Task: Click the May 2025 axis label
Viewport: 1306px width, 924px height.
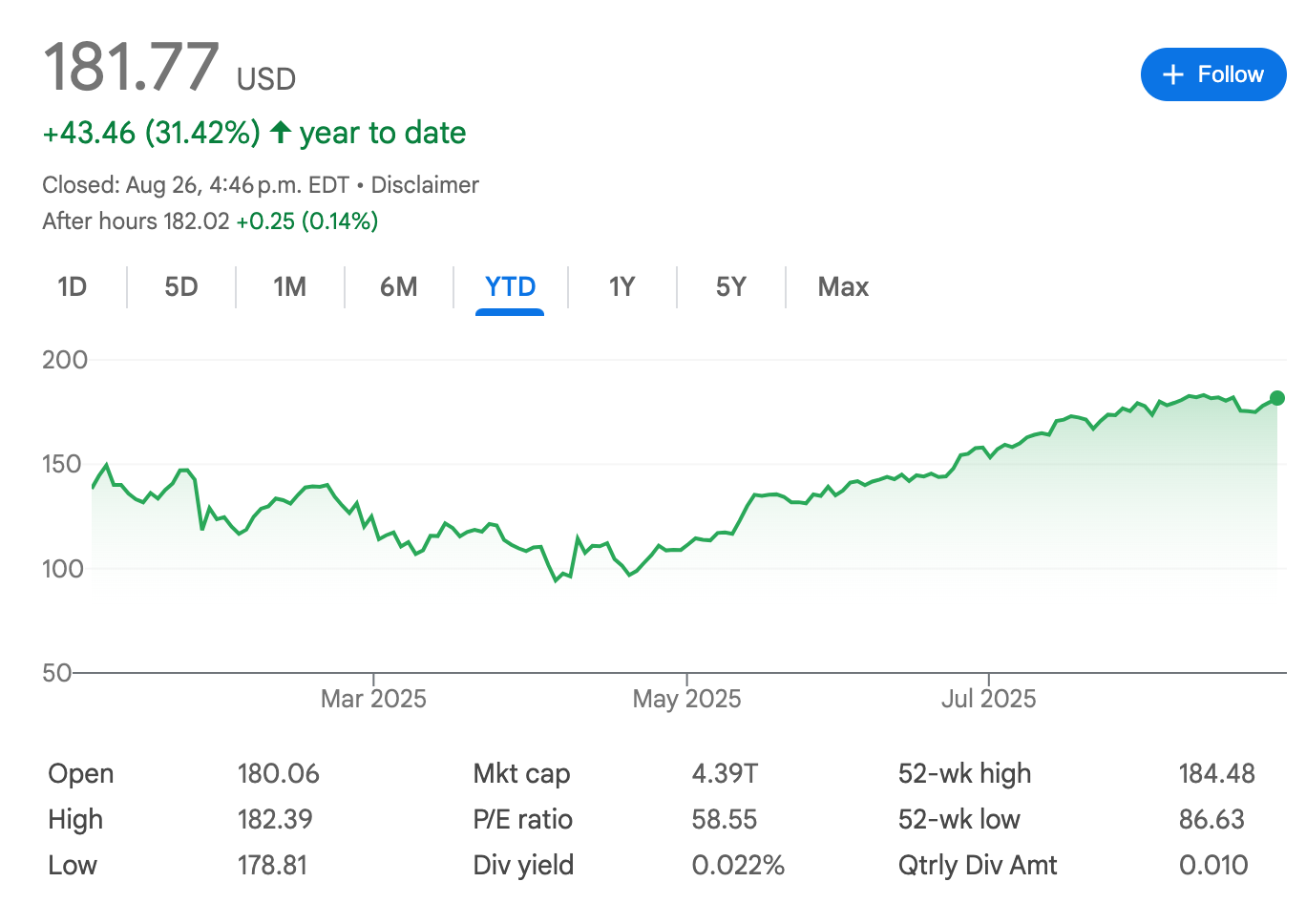Action: [686, 699]
